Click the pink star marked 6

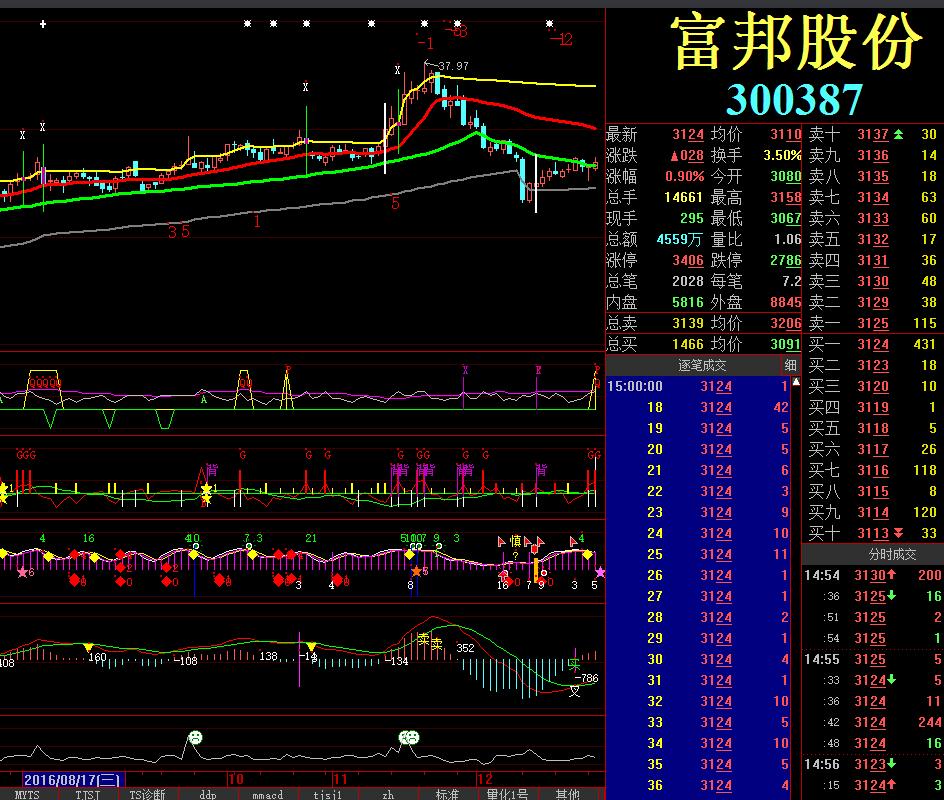coord(23,572)
